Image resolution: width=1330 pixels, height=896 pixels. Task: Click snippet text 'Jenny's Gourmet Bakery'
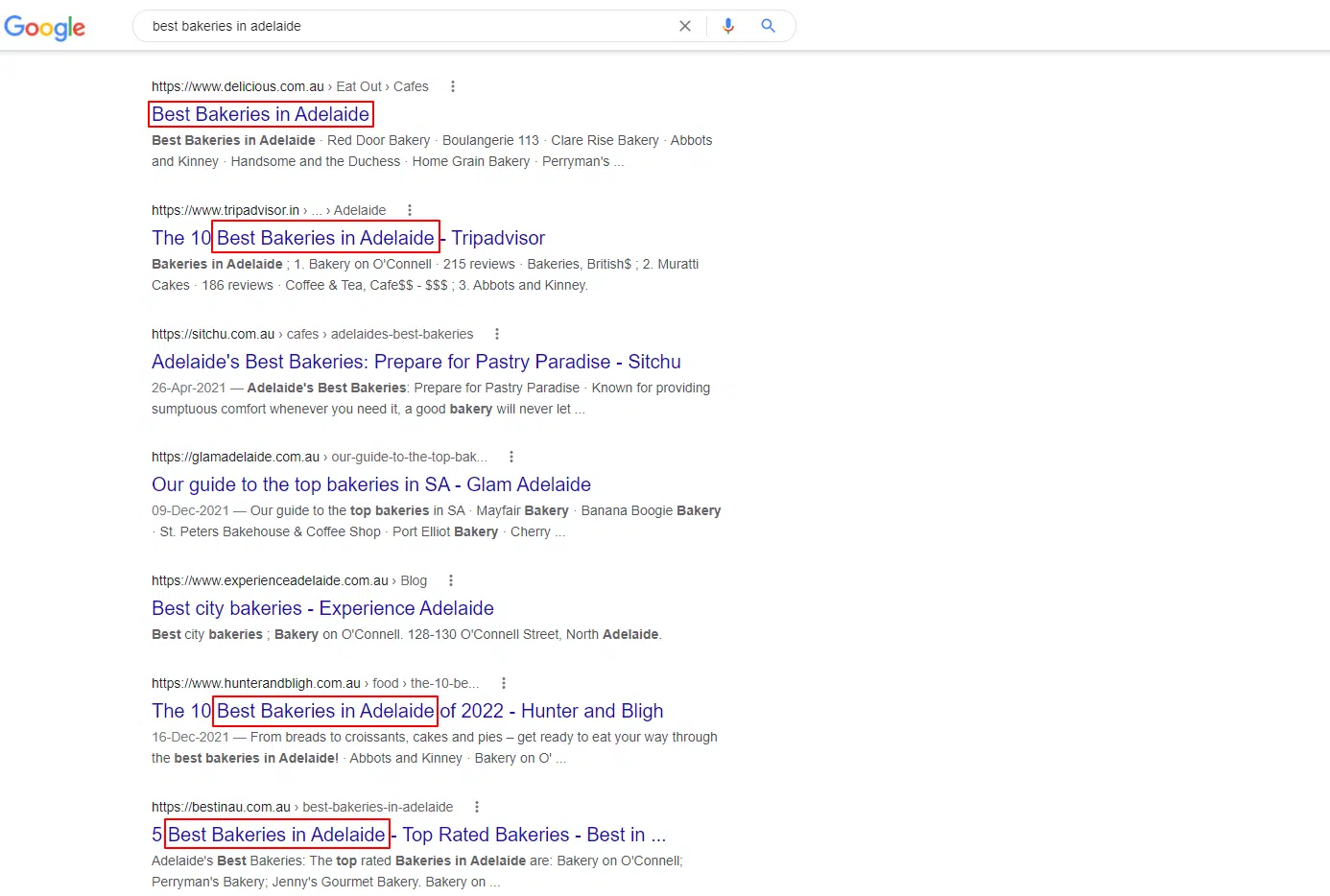[344, 882]
